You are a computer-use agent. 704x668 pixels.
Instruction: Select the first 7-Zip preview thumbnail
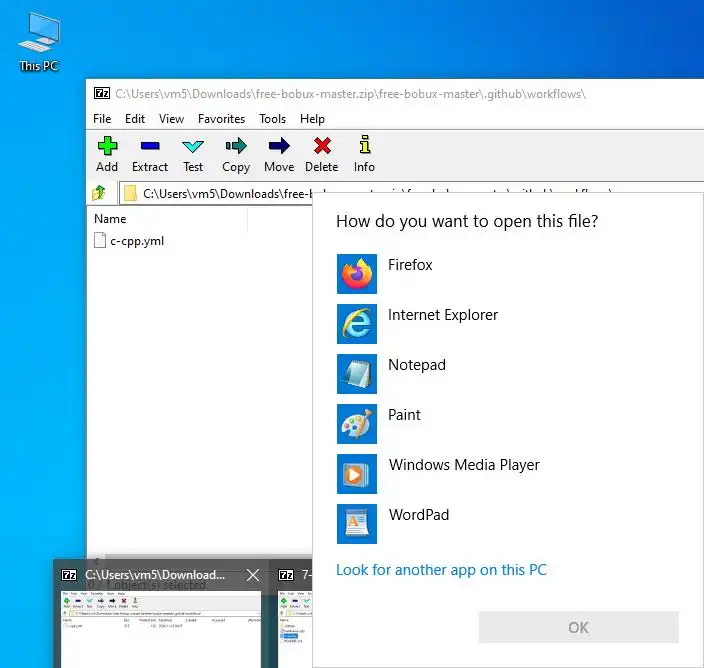tap(161, 629)
